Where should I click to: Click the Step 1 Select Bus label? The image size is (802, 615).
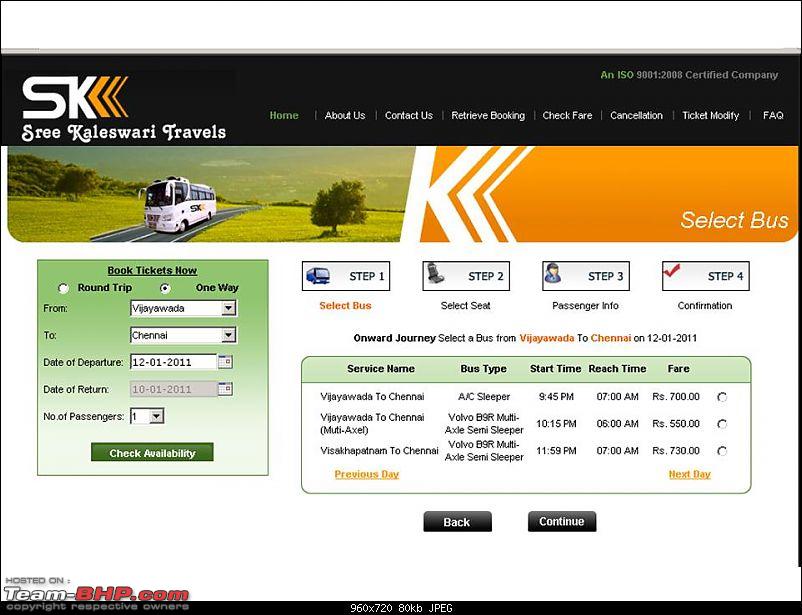click(x=345, y=306)
